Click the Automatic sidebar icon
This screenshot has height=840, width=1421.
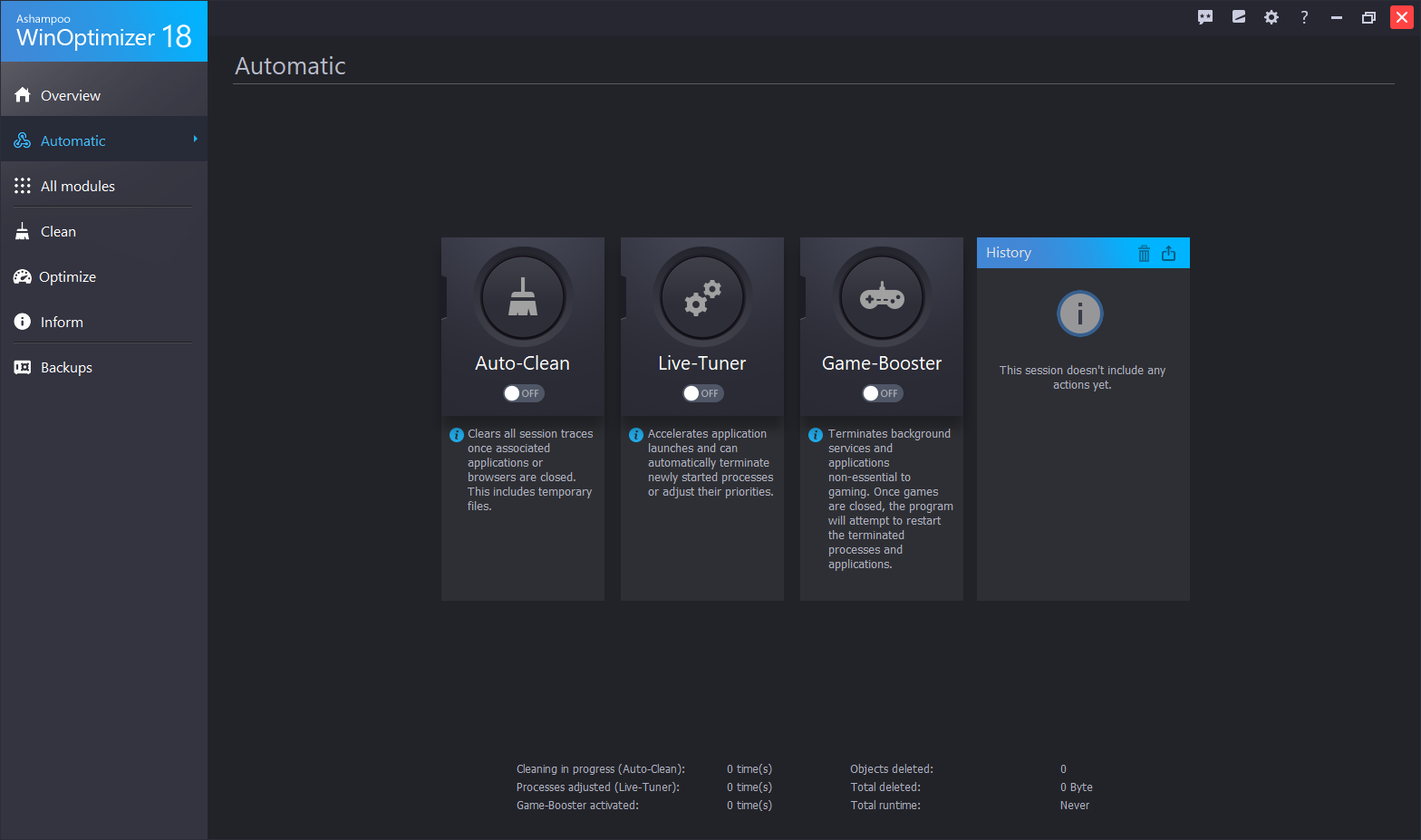pyautogui.click(x=23, y=140)
